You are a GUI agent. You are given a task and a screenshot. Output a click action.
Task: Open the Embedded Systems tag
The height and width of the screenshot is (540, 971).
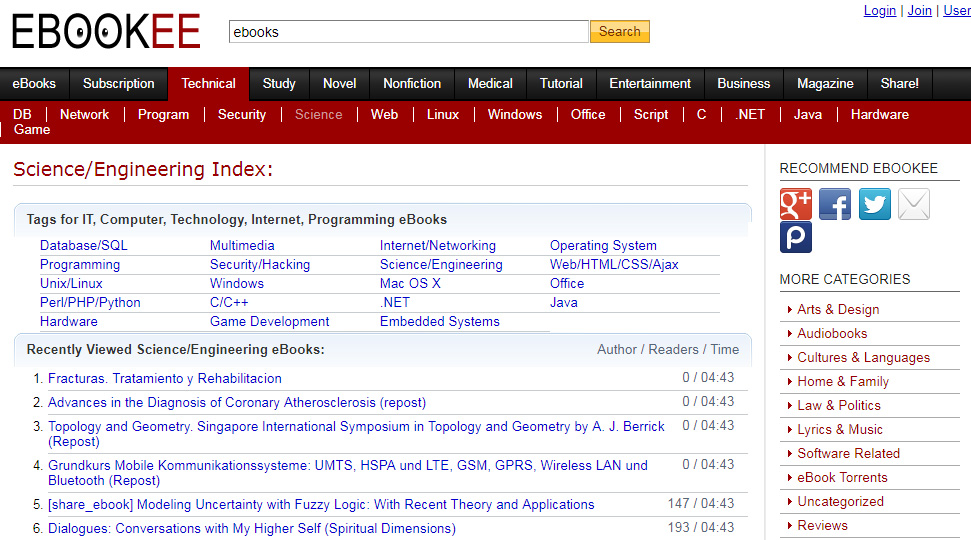coord(439,322)
